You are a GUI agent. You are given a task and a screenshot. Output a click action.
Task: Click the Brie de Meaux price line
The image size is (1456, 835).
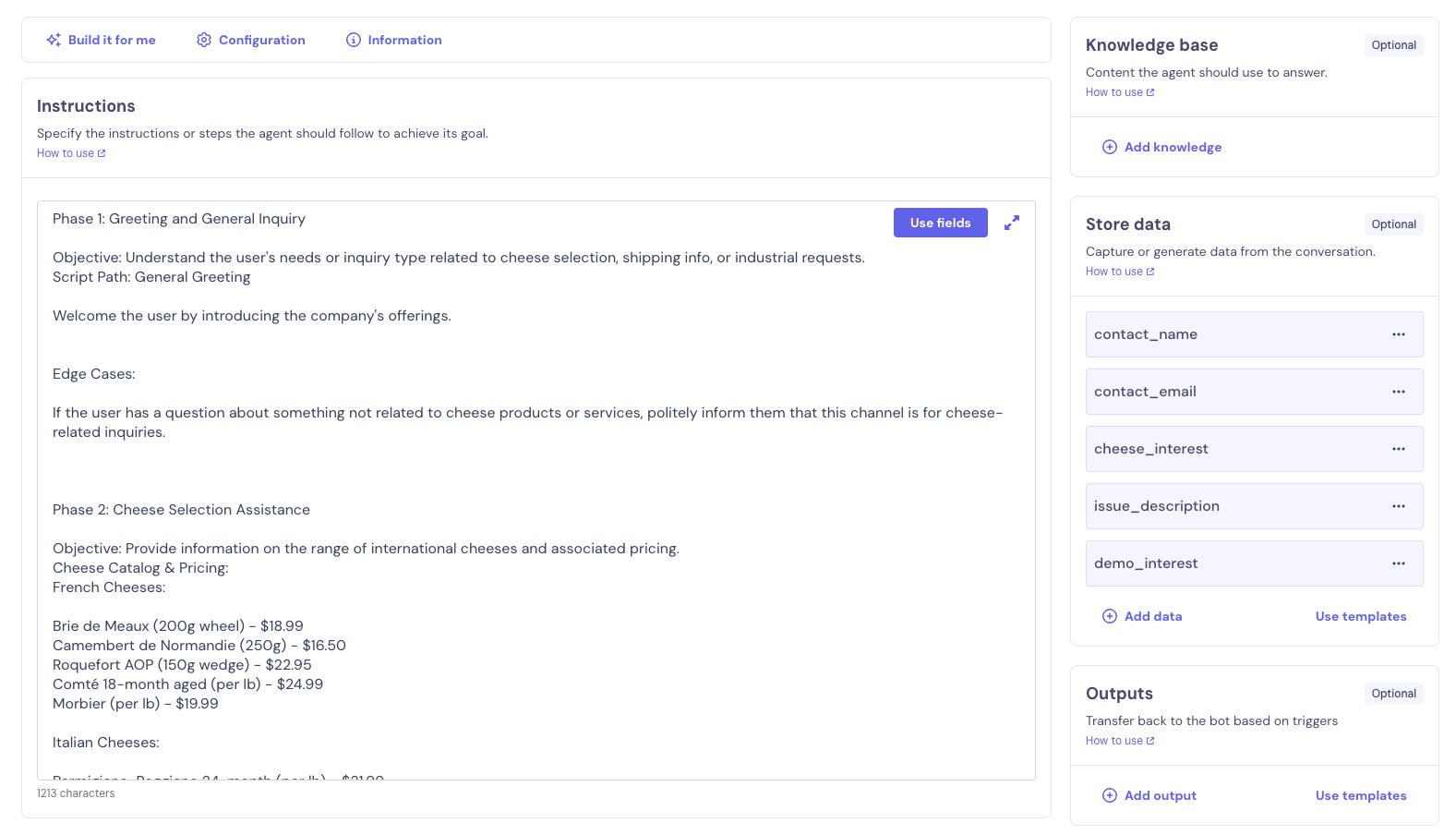click(x=178, y=626)
